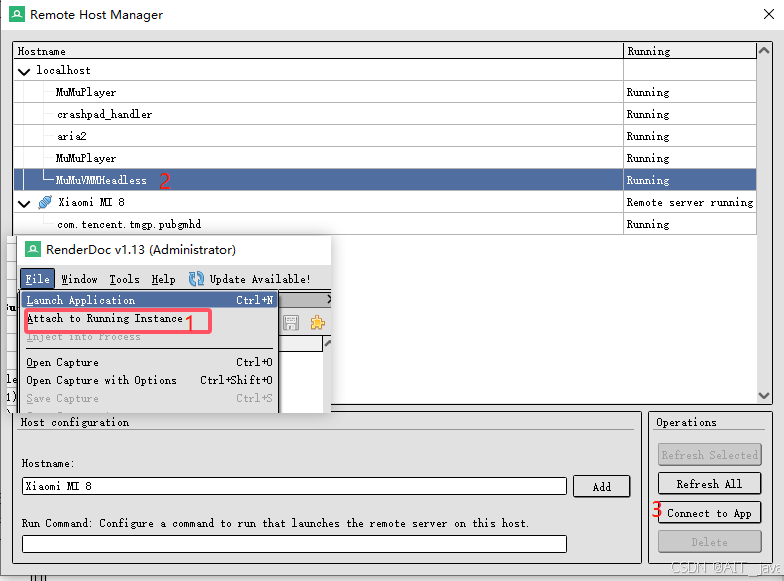784x581 pixels.
Task: Click Running status of MuMuVMMHeadless
Action: pos(690,180)
